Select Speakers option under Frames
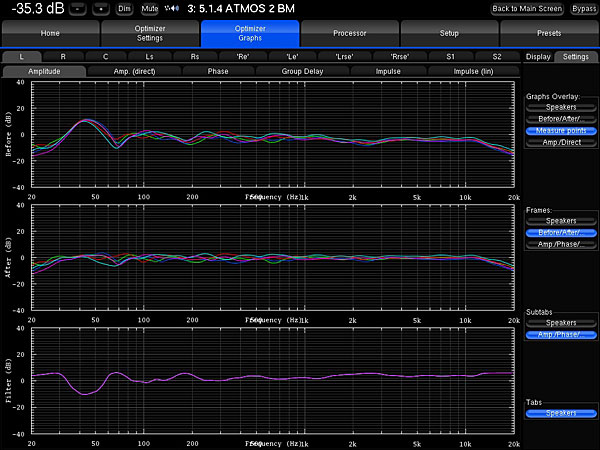Image resolution: width=600 pixels, height=450 pixels. 560,220
